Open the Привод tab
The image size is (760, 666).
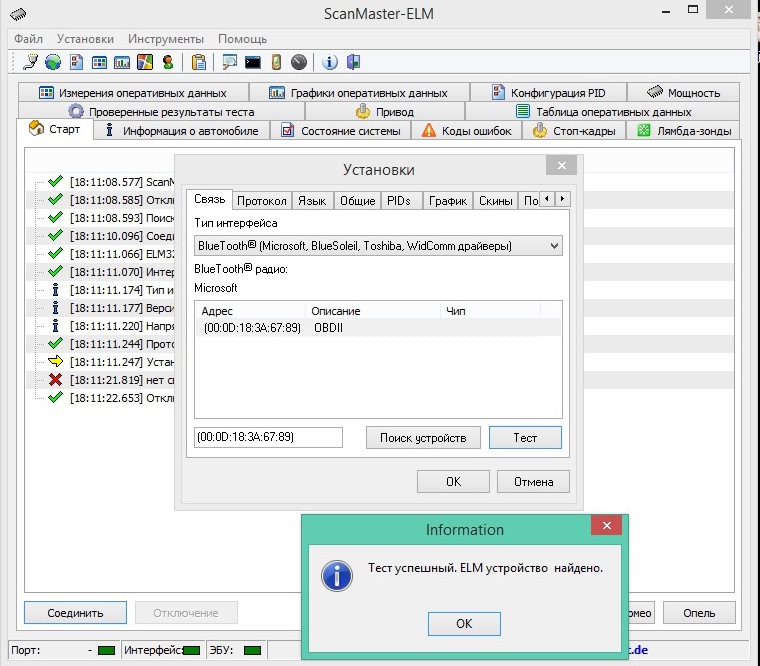pos(385,111)
